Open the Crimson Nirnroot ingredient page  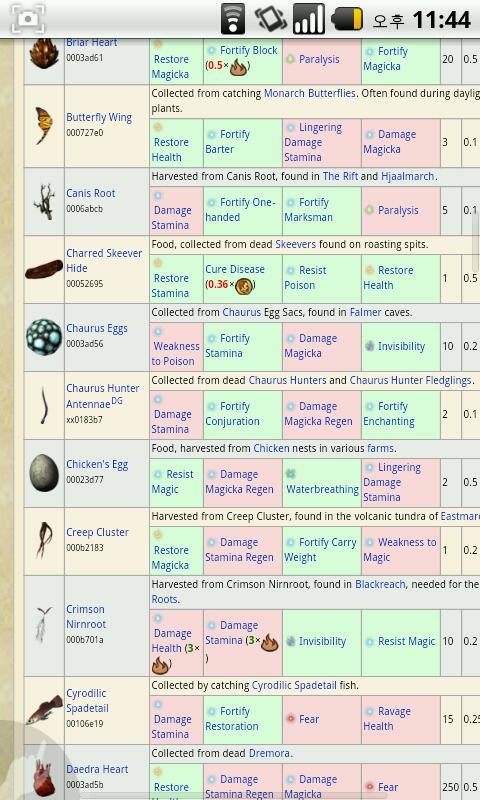click(x=86, y=616)
